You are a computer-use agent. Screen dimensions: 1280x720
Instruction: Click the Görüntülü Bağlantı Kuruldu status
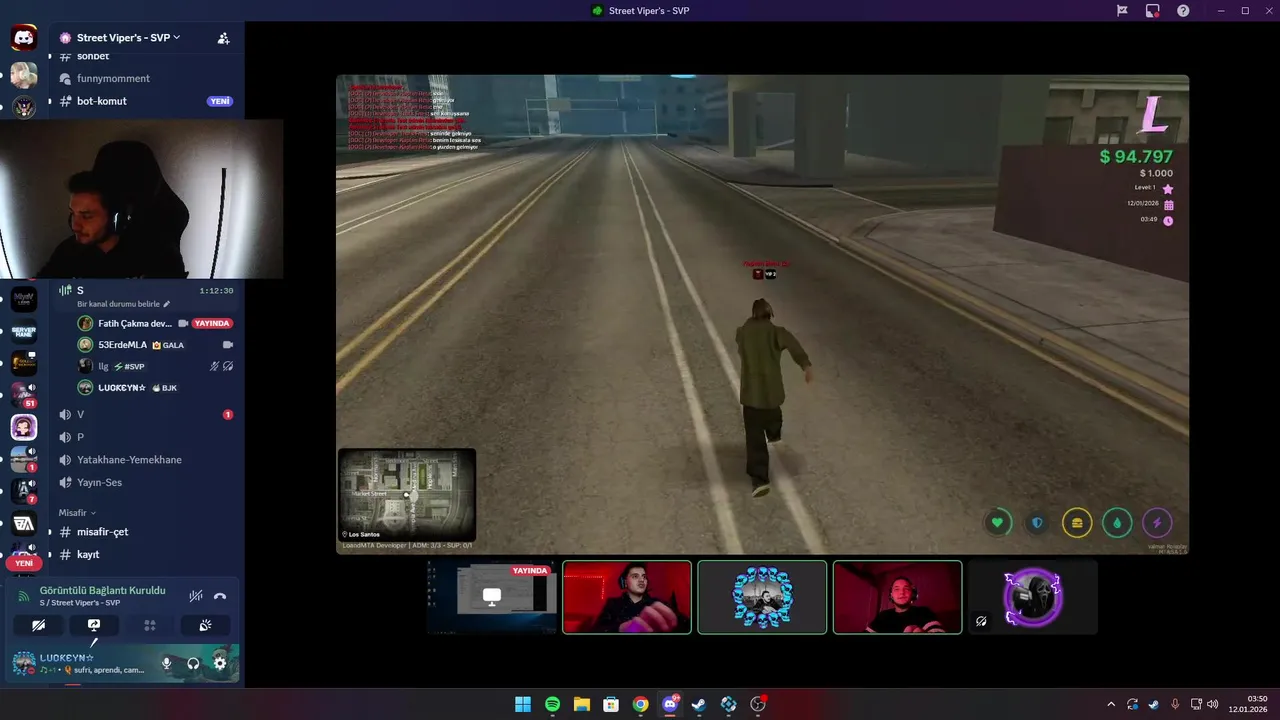point(102,590)
